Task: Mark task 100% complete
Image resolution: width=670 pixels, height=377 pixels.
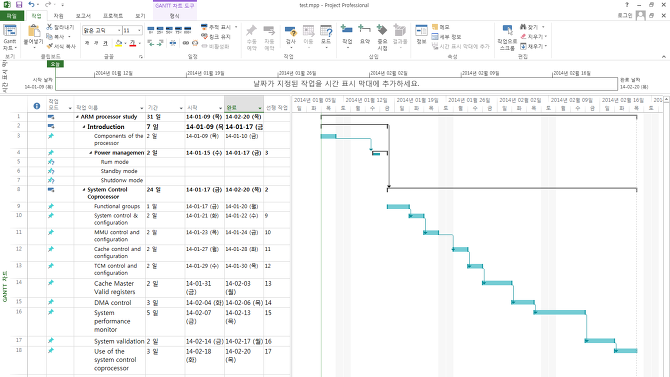Action: (187, 30)
